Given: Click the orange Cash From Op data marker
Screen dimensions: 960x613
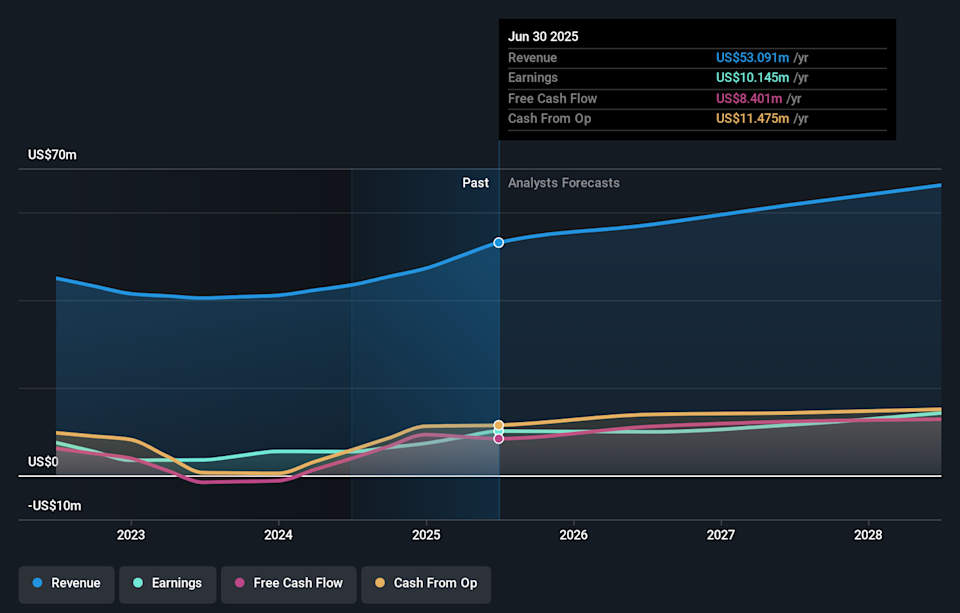Looking at the screenshot, I should click(499, 425).
